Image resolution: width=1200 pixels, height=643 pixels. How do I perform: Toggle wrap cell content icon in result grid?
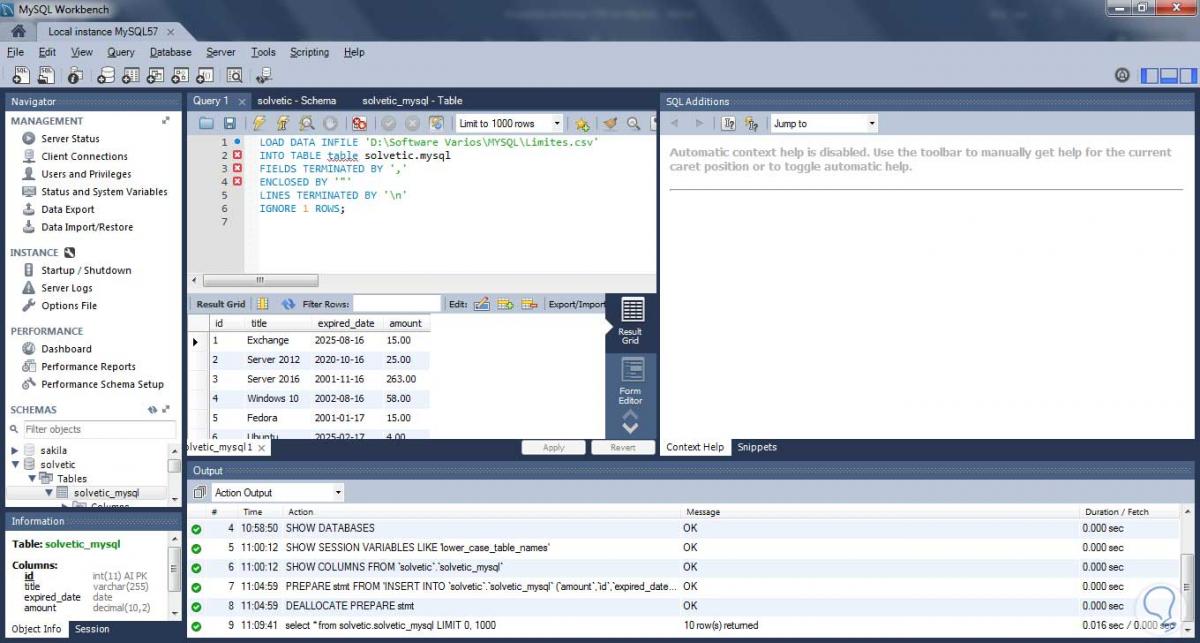tap(263, 303)
